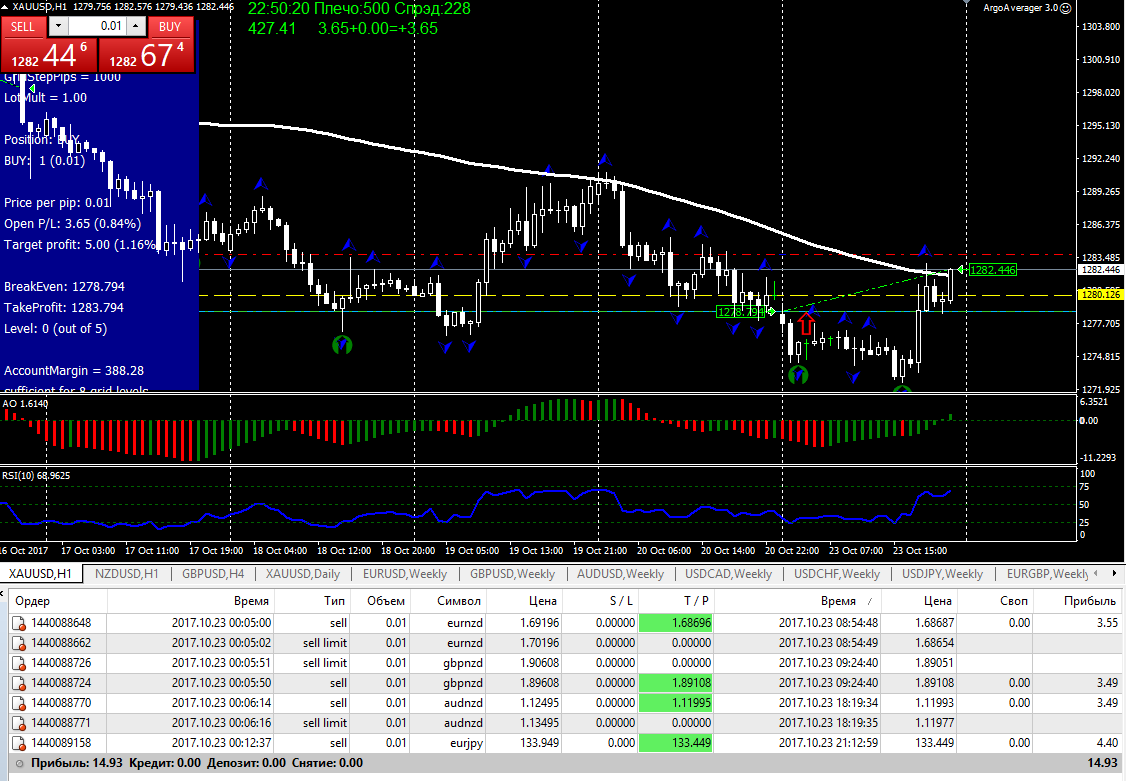The image size is (1126, 781).
Task: Click the chart shift triangle marker
Action: (x=967, y=3)
